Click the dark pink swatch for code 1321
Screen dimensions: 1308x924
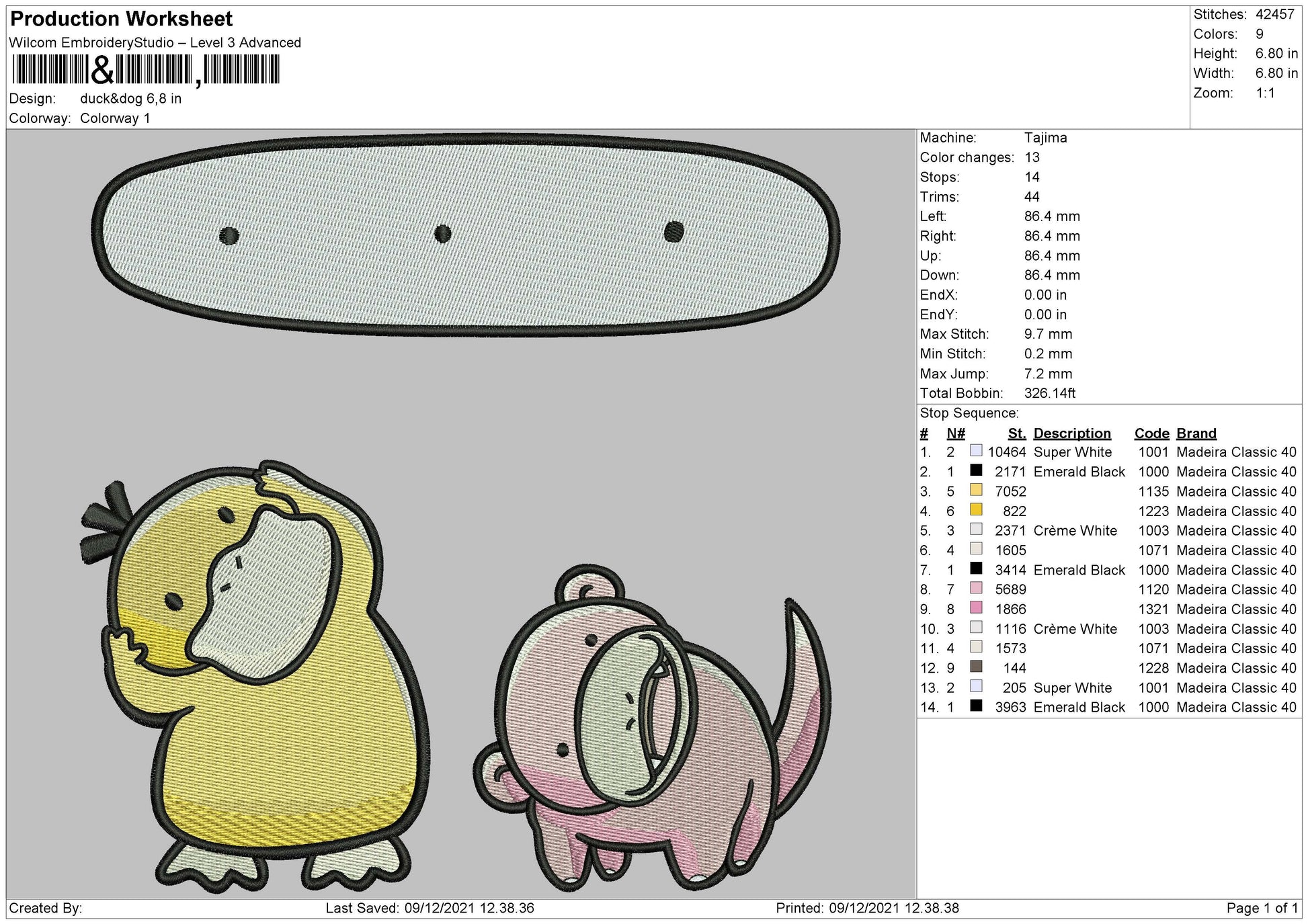(x=976, y=607)
